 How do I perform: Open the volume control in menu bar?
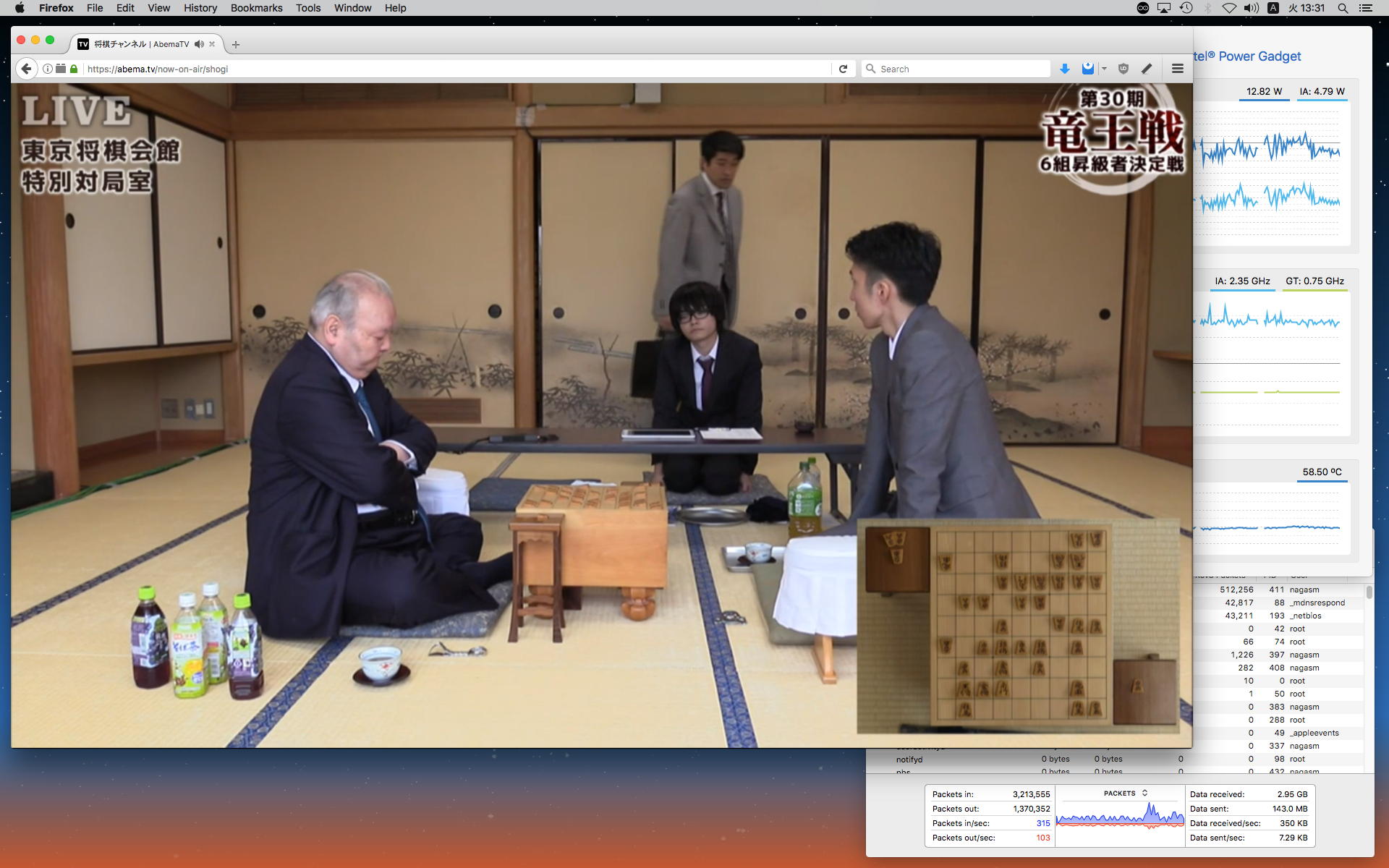1251,8
